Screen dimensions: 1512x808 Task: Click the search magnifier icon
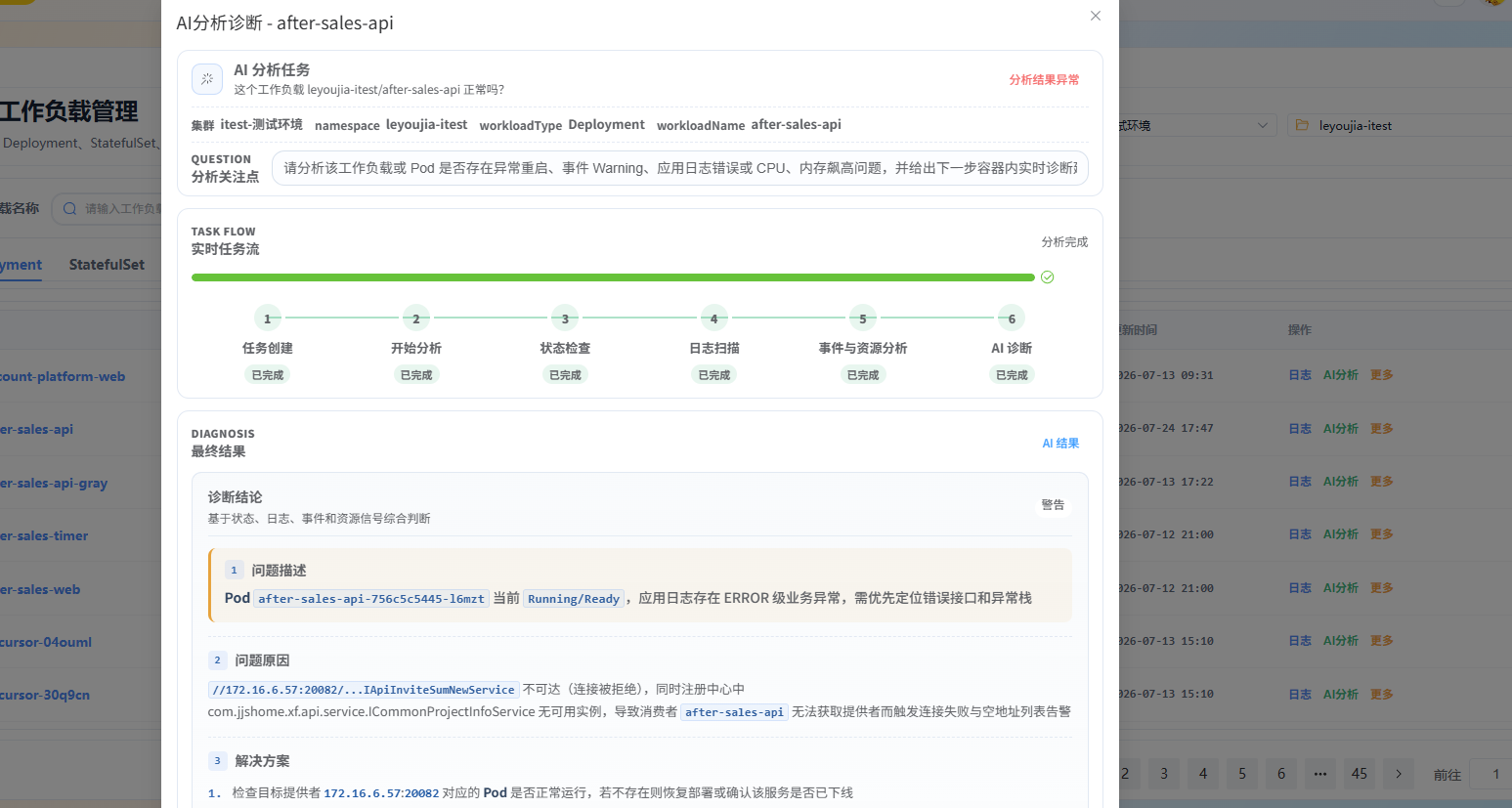click(69, 208)
